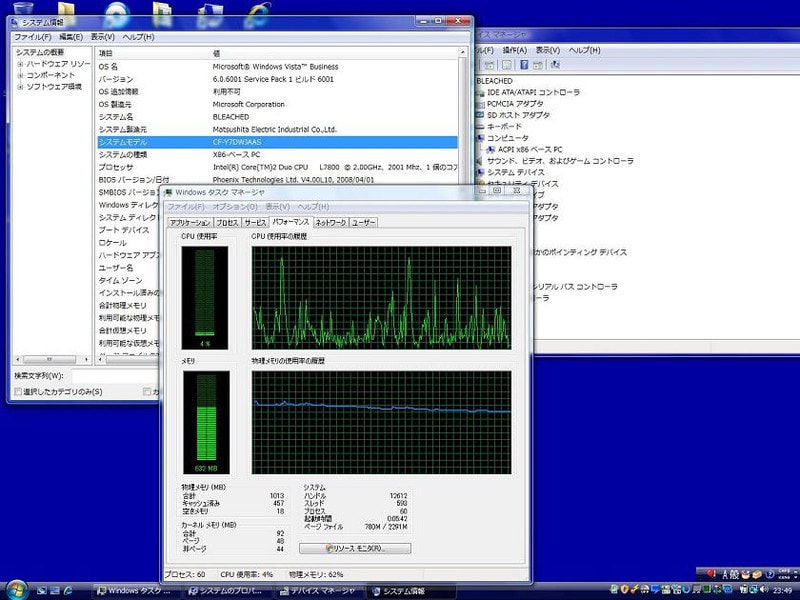This screenshot has height=600, width=800.
Task: Click details list scroll-up arrow
Action: 463,53
